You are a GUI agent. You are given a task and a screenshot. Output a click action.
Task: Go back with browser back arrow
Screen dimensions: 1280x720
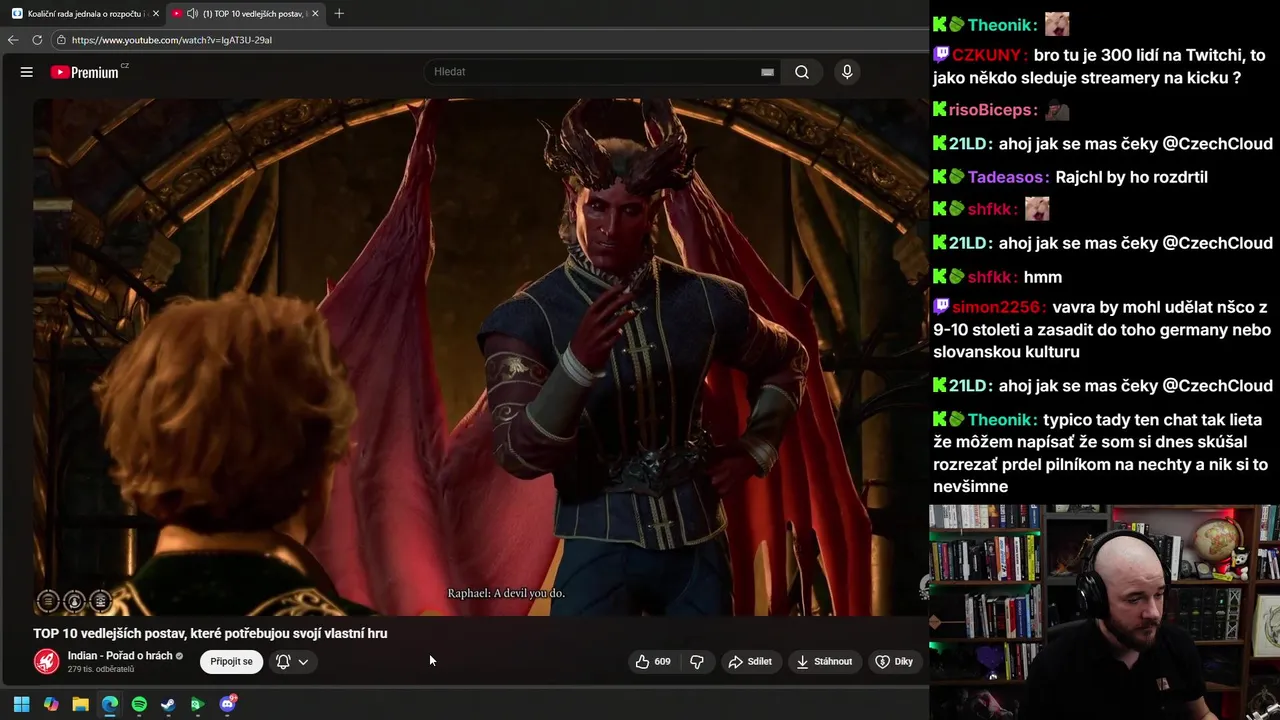click(x=13, y=40)
